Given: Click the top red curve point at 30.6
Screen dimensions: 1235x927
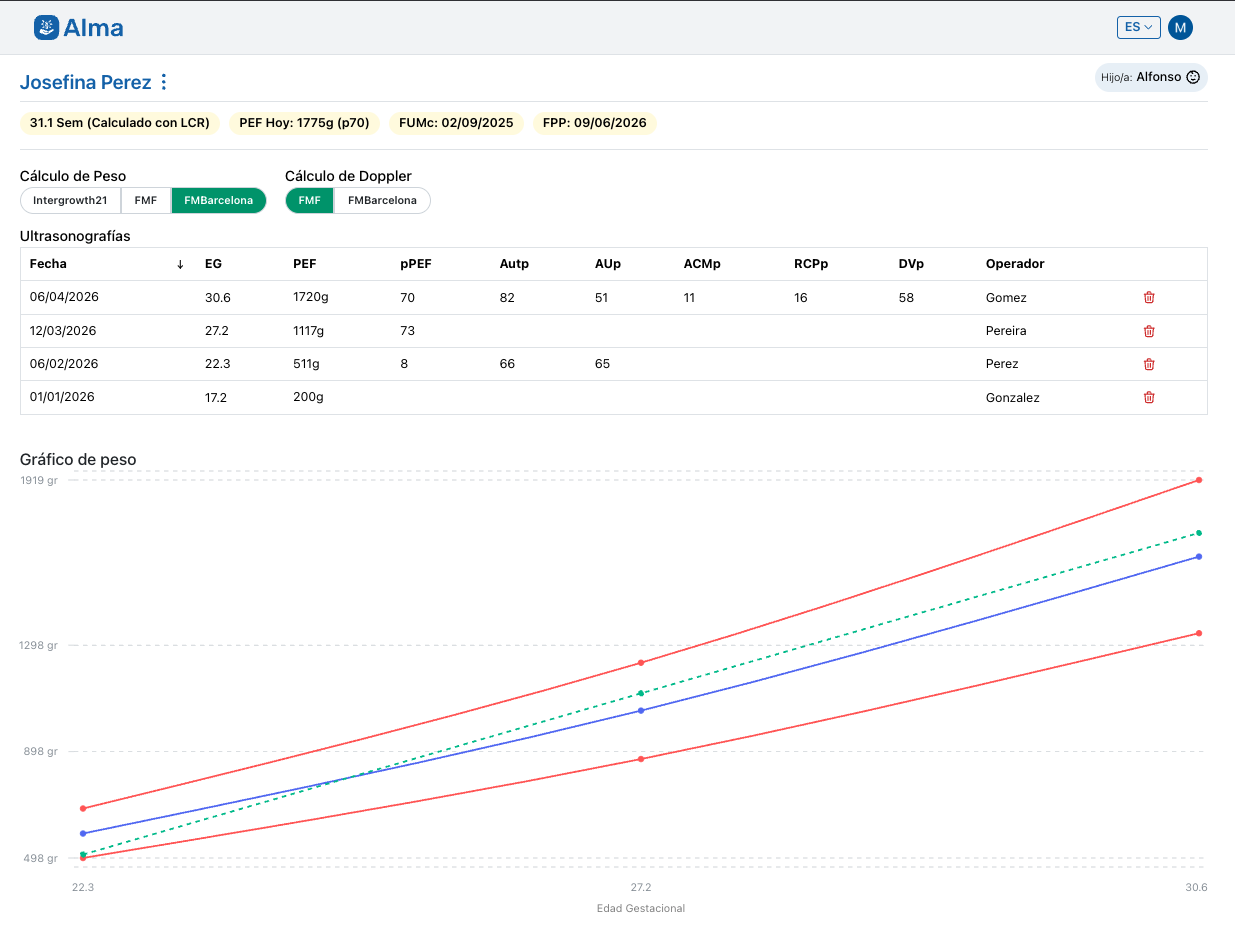Looking at the screenshot, I should 1198,480.
